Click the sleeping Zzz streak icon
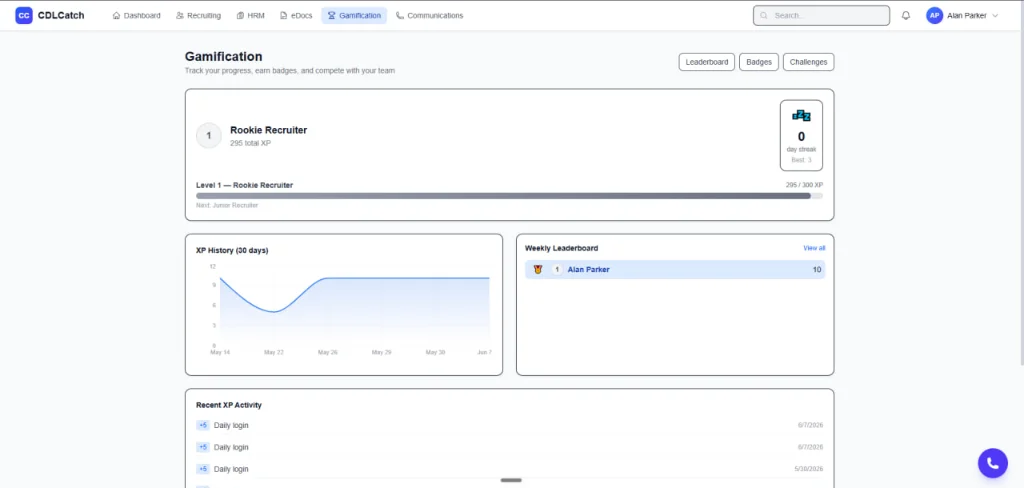 tap(801, 116)
